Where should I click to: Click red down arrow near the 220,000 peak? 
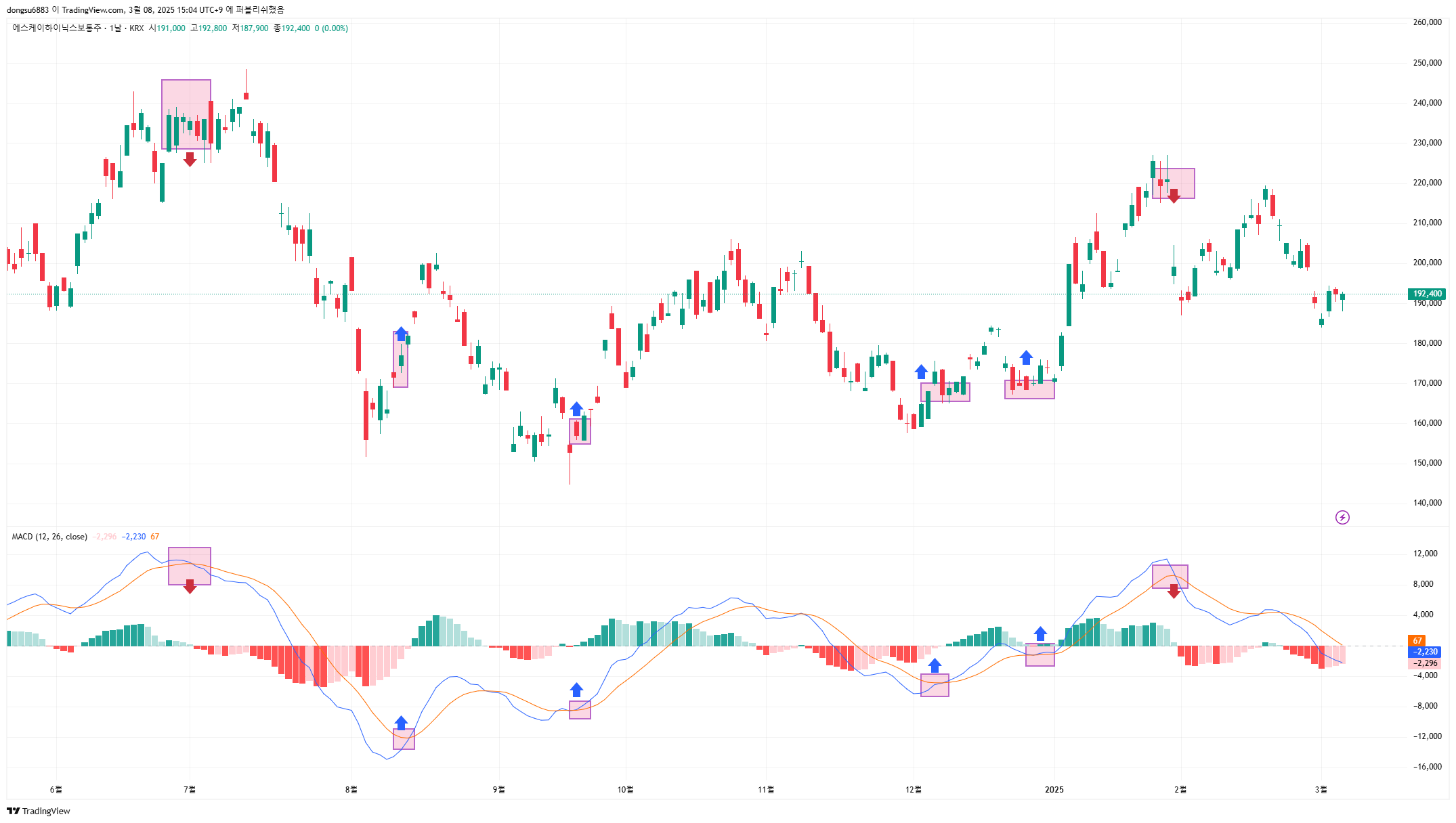pyautogui.click(x=1174, y=196)
